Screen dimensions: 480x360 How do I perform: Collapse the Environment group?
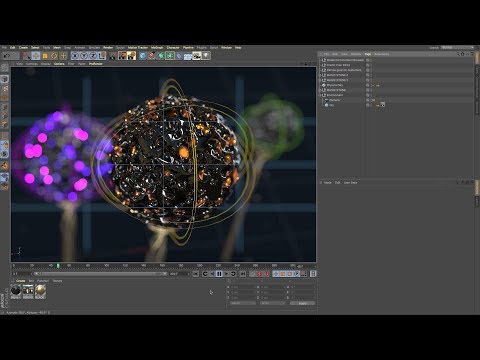point(320,95)
